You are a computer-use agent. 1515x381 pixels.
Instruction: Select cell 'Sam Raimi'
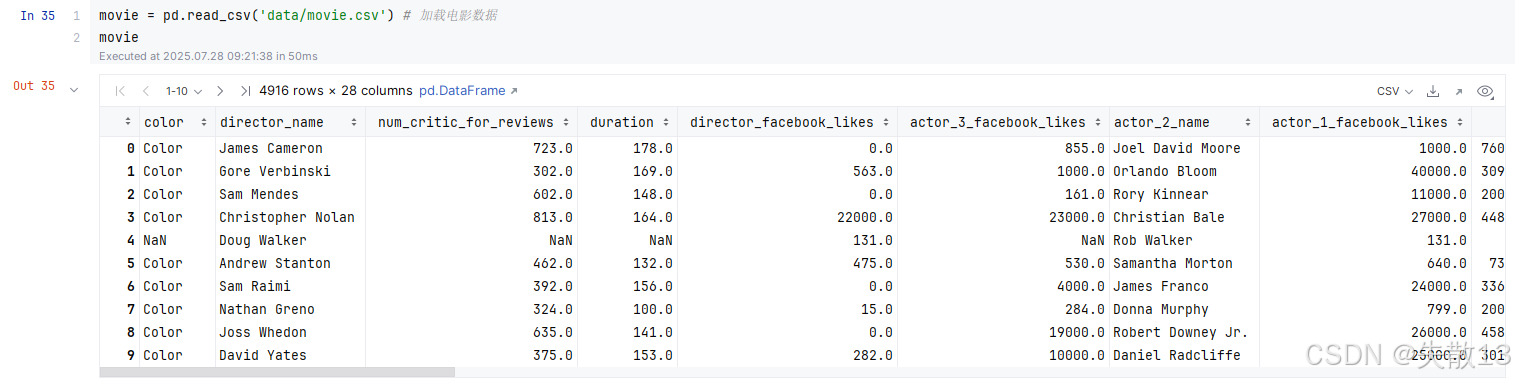pyautogui.click(x=255, y=286)
